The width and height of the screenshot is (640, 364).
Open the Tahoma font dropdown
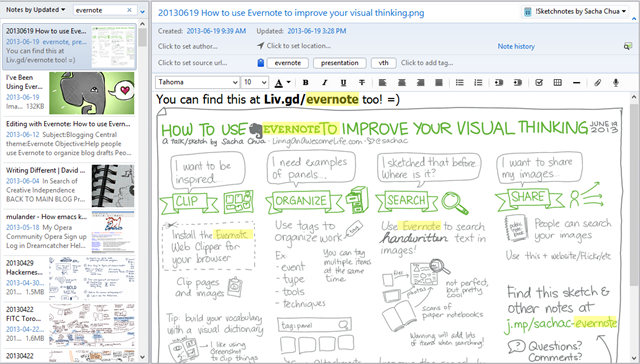pos(197,82)
